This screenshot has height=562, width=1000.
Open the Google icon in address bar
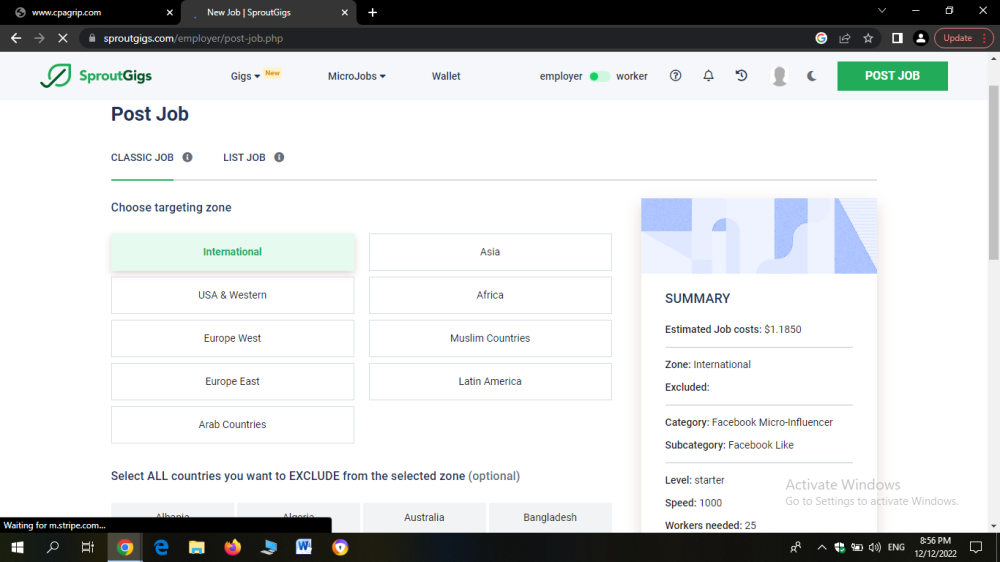click(x=821, y=38)
